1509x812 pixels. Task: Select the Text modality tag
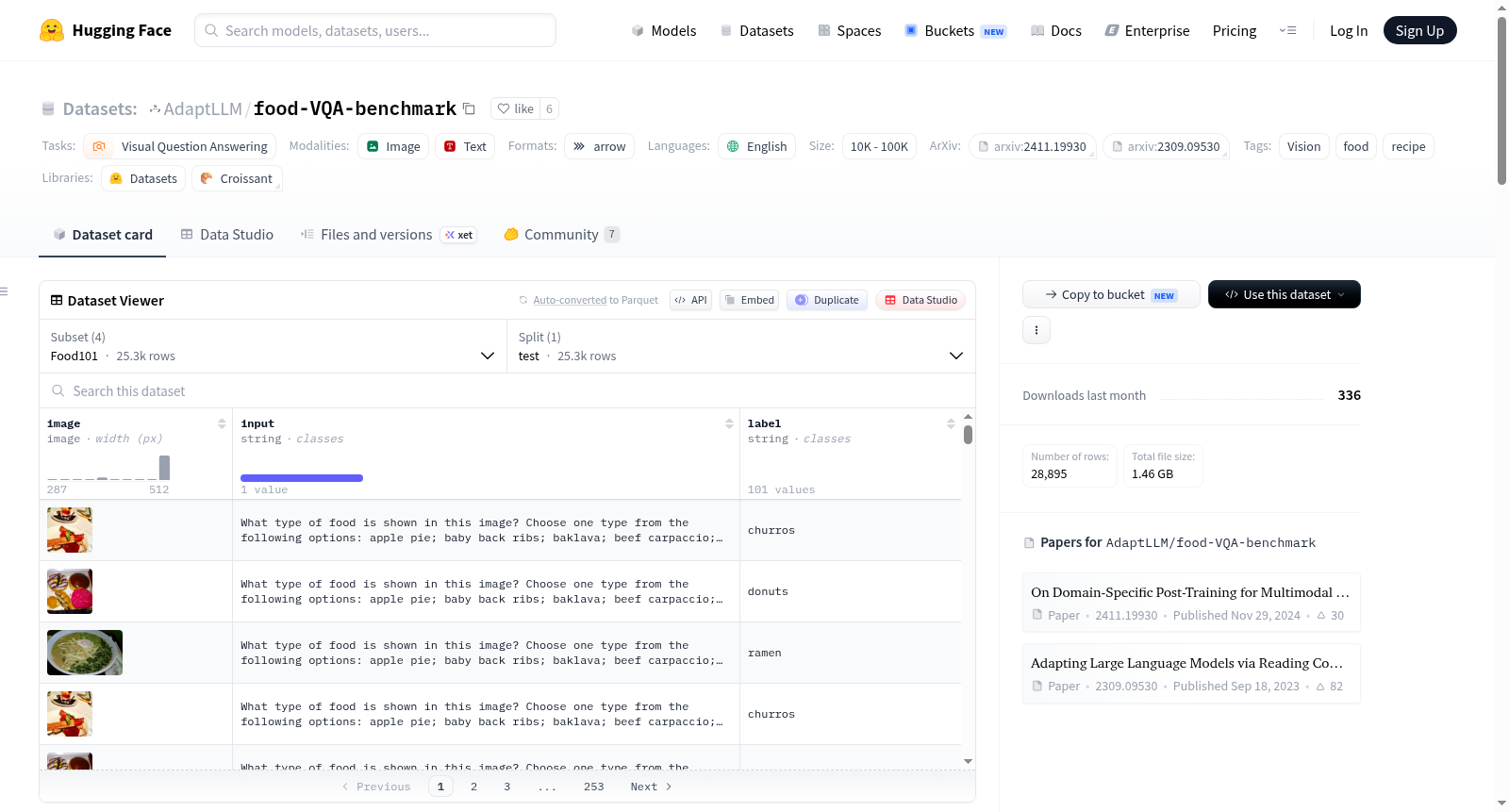point(465,146)
